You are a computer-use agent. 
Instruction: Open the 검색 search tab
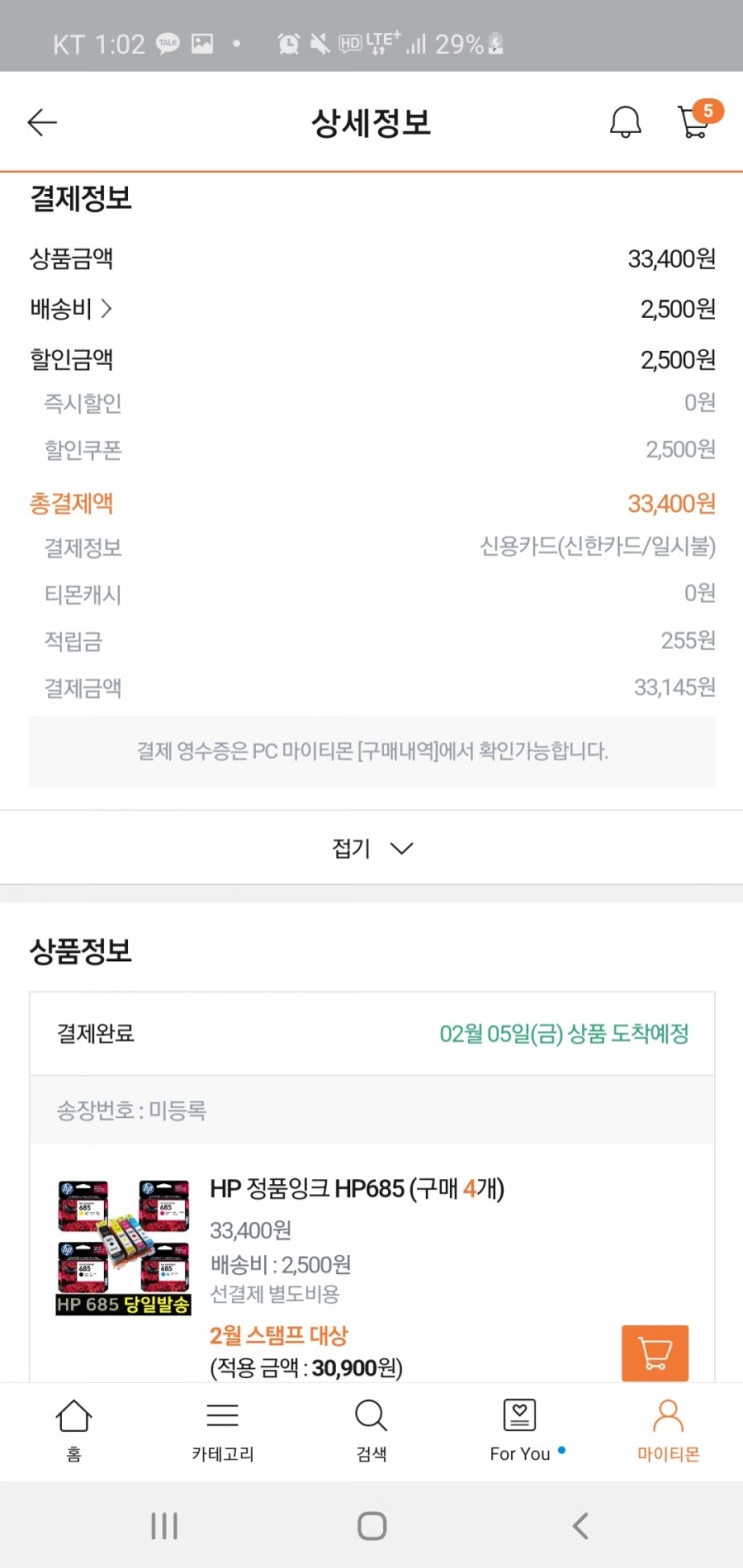pos(371,1429)
